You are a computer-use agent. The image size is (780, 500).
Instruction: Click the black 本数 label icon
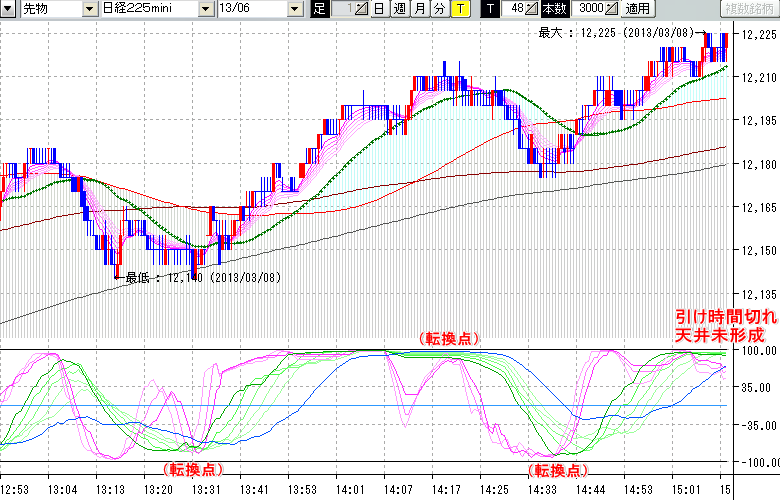click(x=553, y=9)
